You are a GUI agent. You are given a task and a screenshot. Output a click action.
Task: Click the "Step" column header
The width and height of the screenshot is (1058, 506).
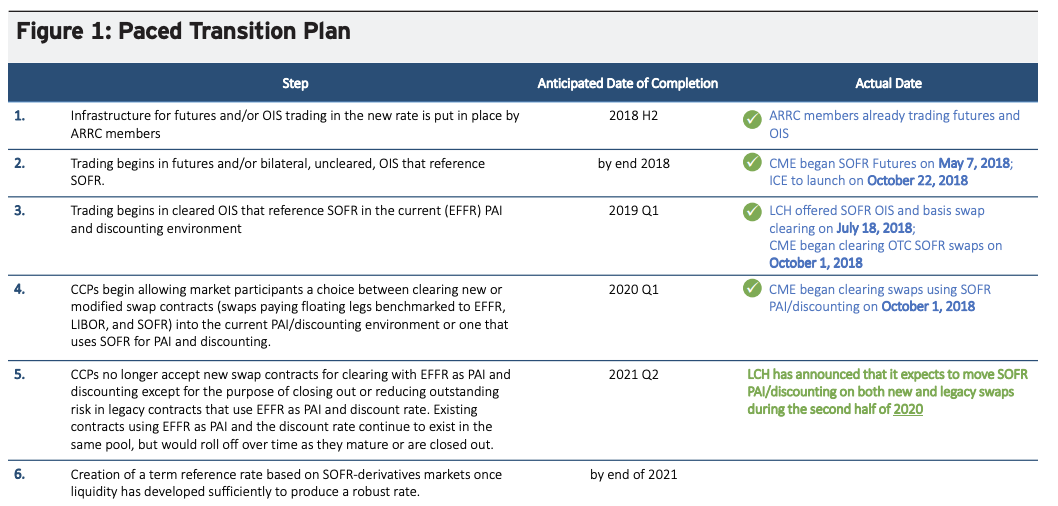tap(295, 83)
